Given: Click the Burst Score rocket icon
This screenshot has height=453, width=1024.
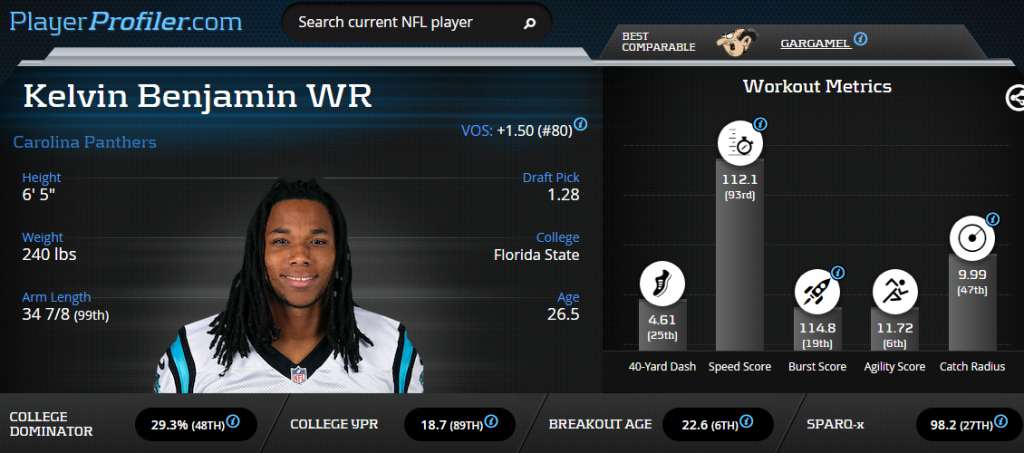Looking at the screenshot, I should [x=817, y=290].
